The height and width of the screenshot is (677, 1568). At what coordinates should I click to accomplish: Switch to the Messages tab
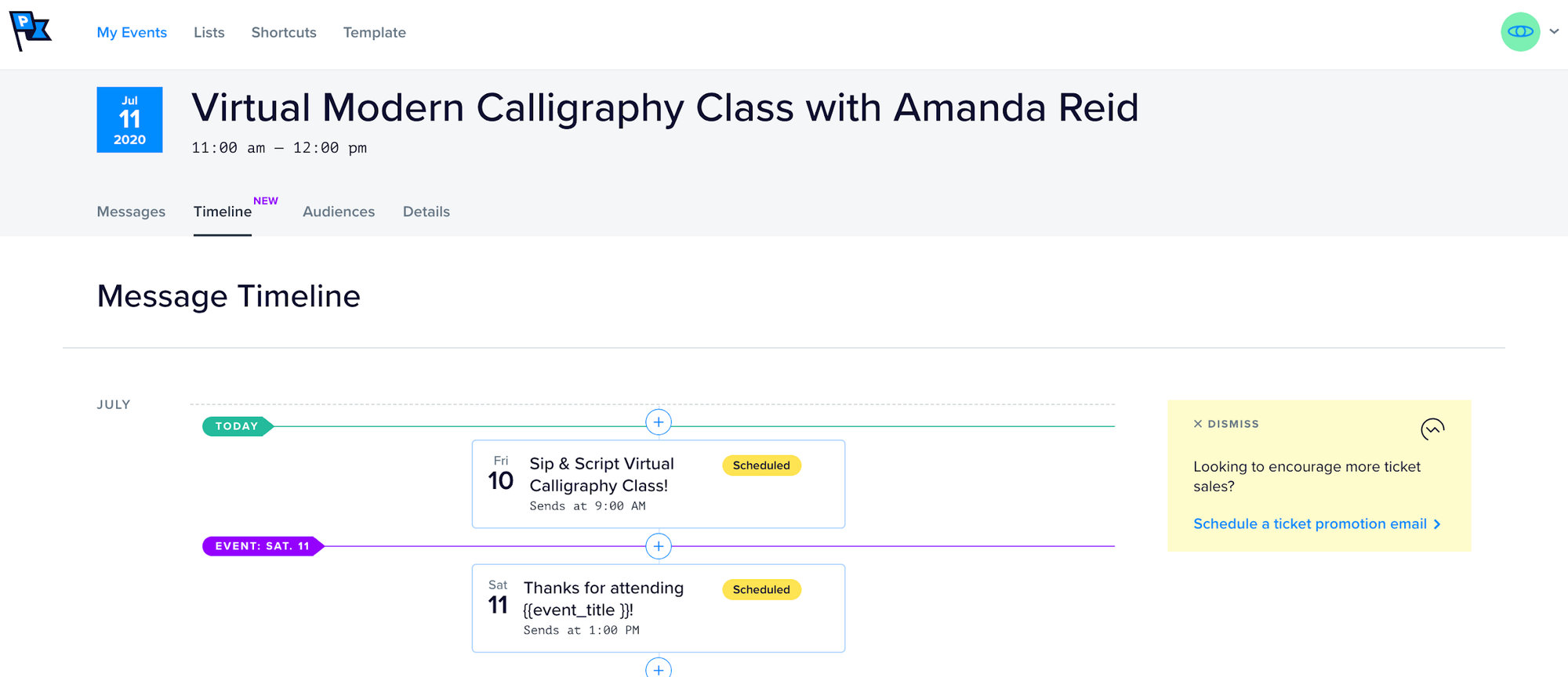[x=131, y=212]
